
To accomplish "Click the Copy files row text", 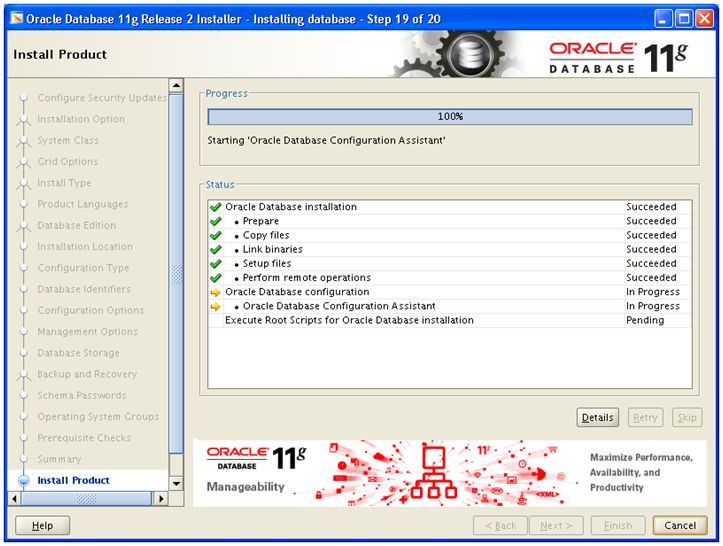I will pyautogui.click(x=266, y=236).
